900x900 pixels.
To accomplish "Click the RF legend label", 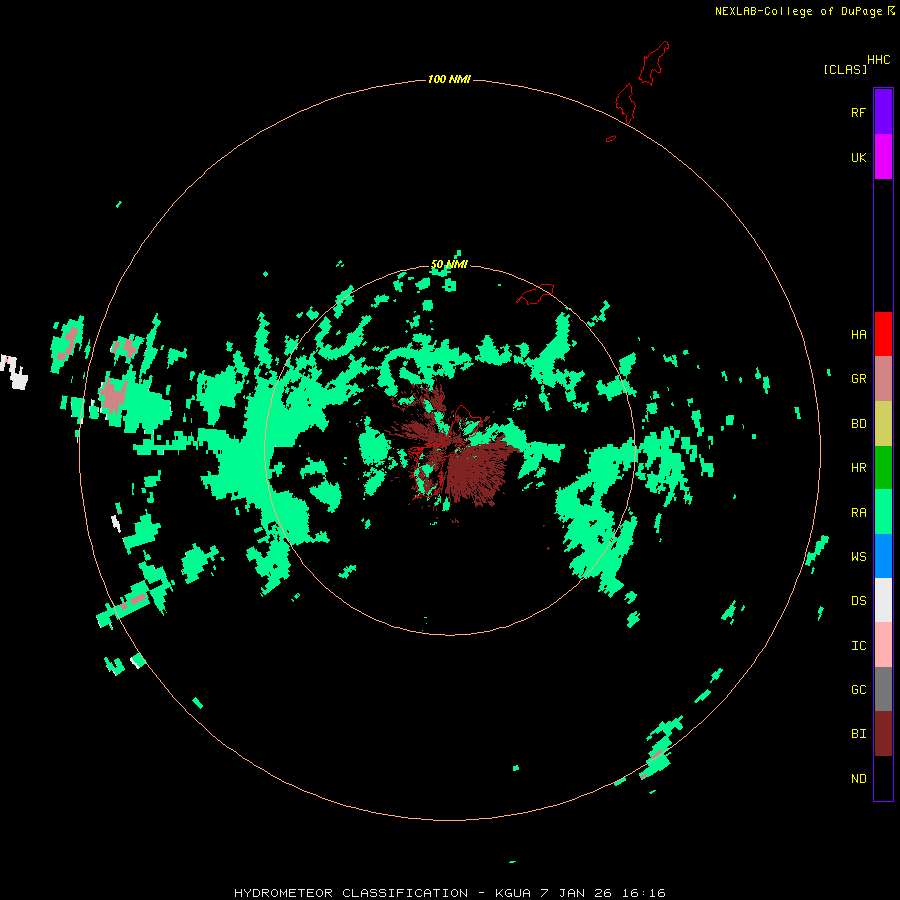I will click(858, 112).
